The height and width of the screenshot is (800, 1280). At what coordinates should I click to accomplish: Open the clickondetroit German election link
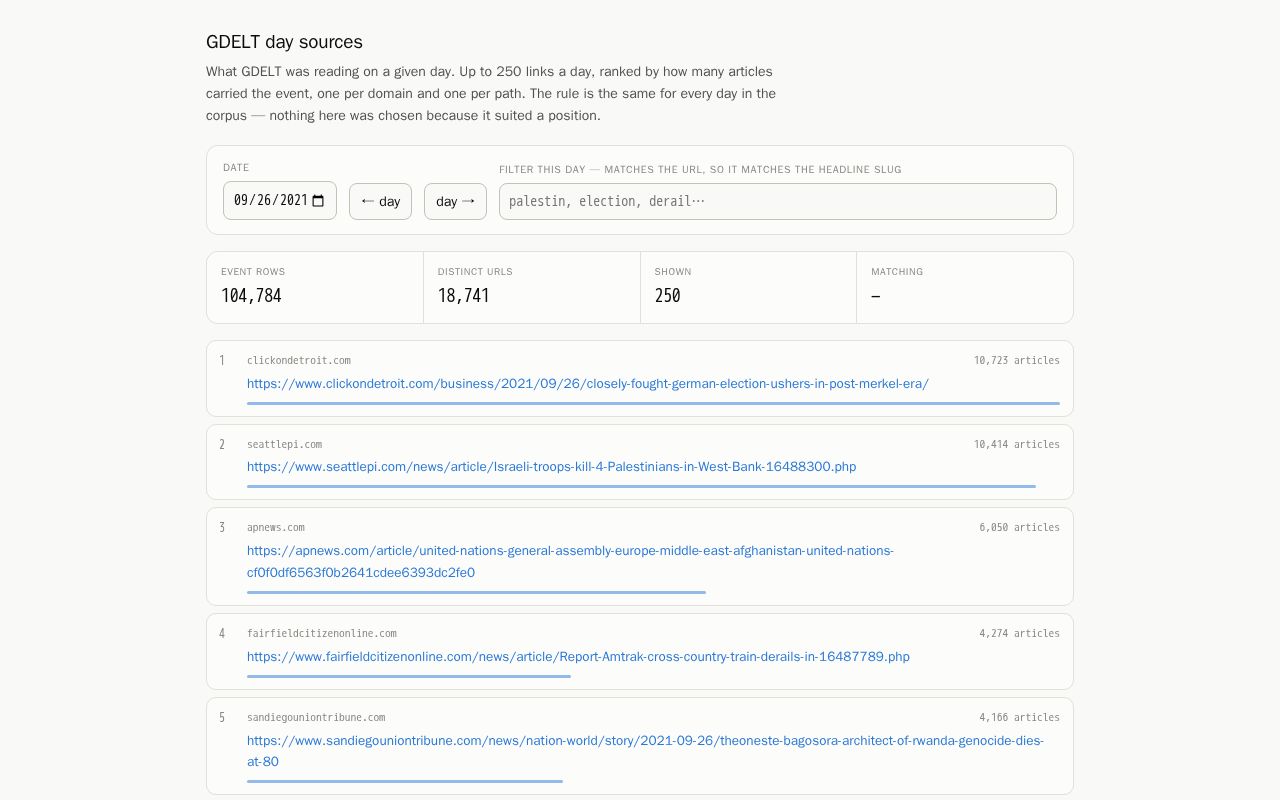588,383
